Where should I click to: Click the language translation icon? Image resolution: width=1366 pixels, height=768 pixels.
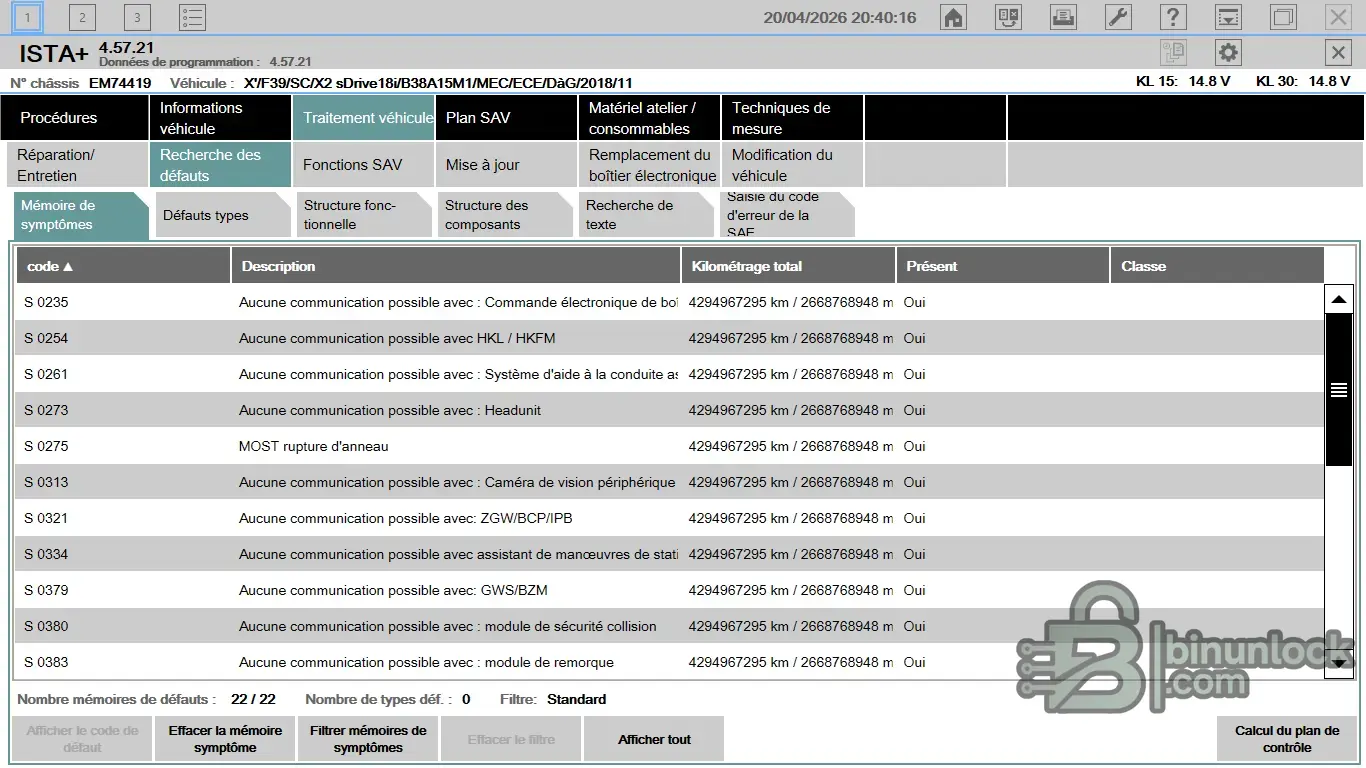(1008, 17)
